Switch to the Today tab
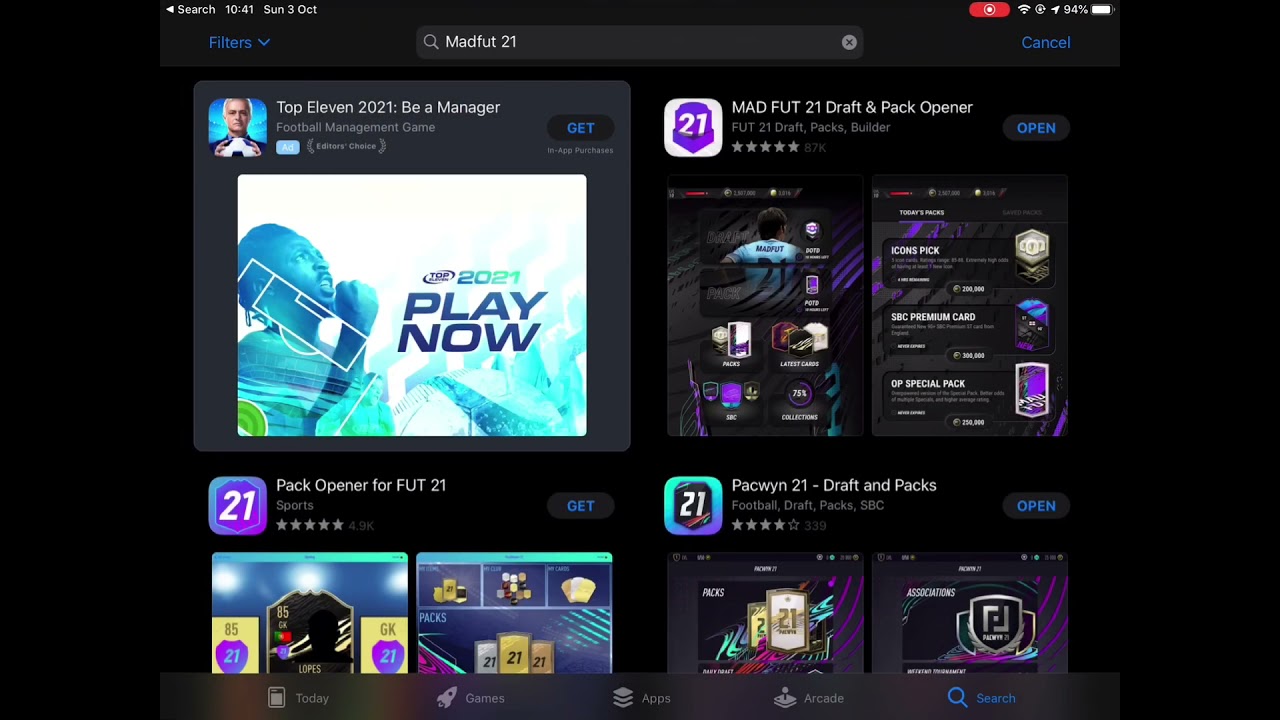This screenshot has height=720, width=1280. tap(298, 698)
